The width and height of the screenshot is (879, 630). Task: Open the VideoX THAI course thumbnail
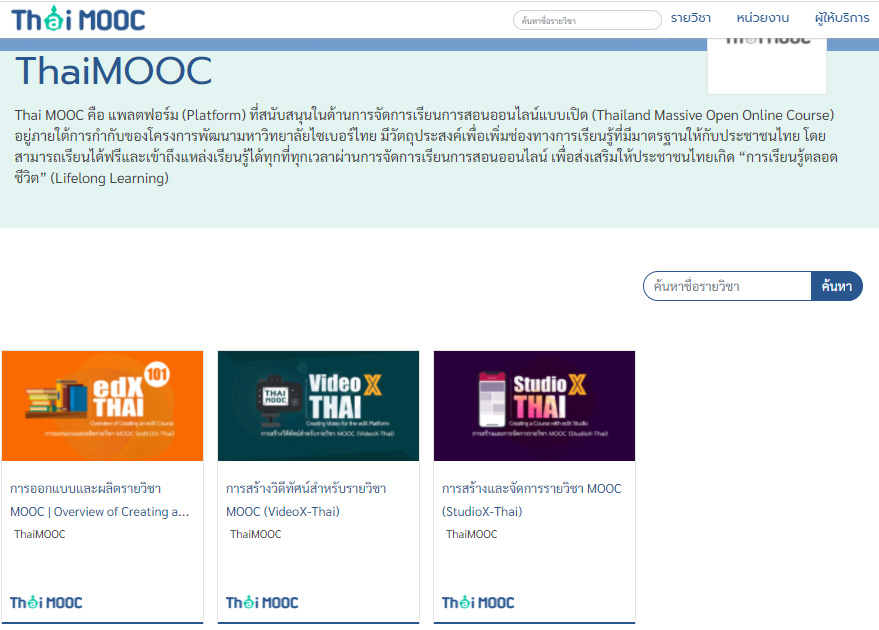coord(318,406)
